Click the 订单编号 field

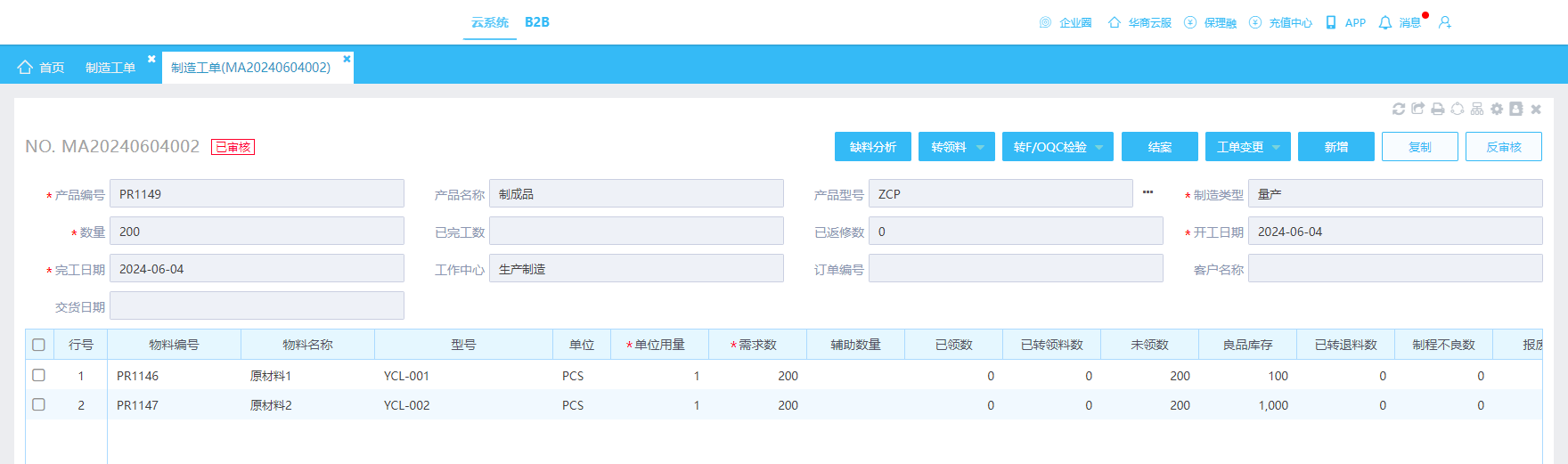coord(1016,269)
